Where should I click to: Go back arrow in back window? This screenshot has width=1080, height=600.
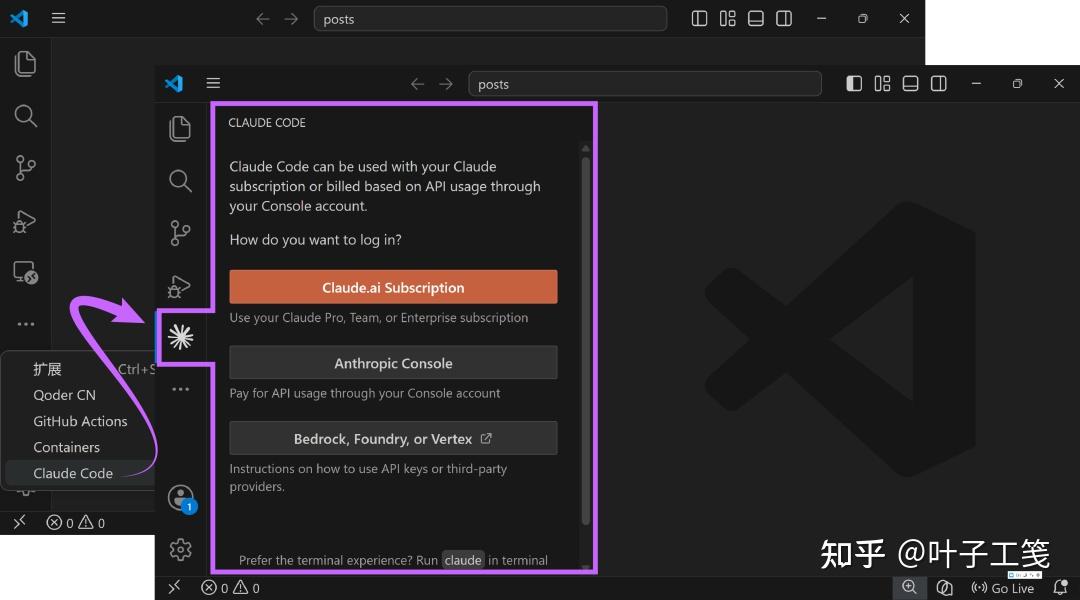[262, 19]
